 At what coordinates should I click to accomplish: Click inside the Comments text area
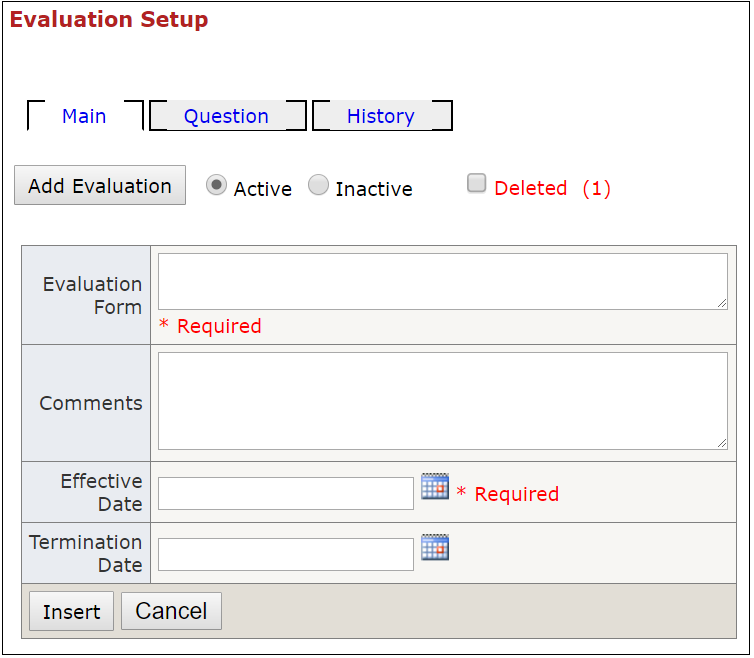click(443, 401)
